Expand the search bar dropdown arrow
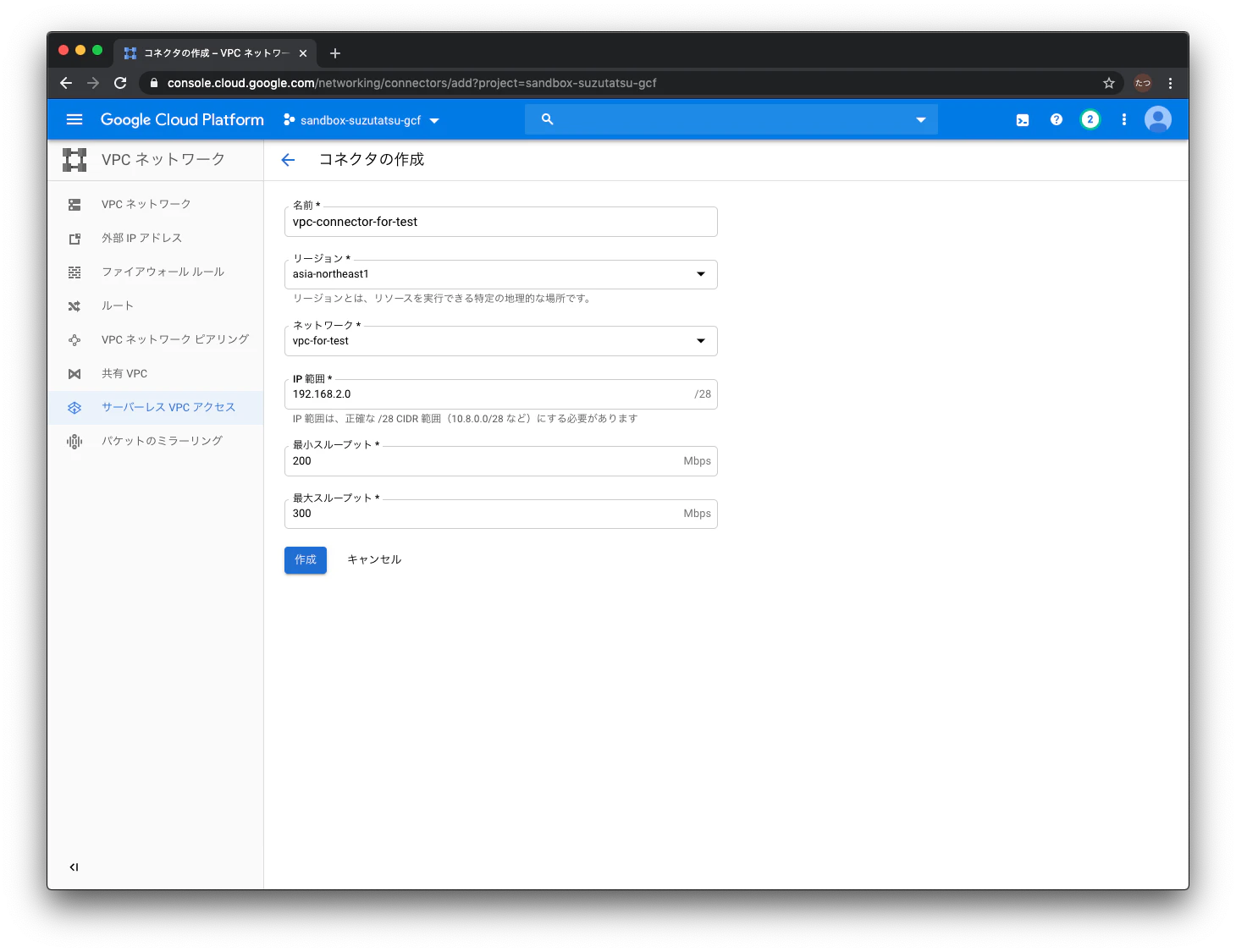Screen dimensions: 1236x952 (921, 120)
